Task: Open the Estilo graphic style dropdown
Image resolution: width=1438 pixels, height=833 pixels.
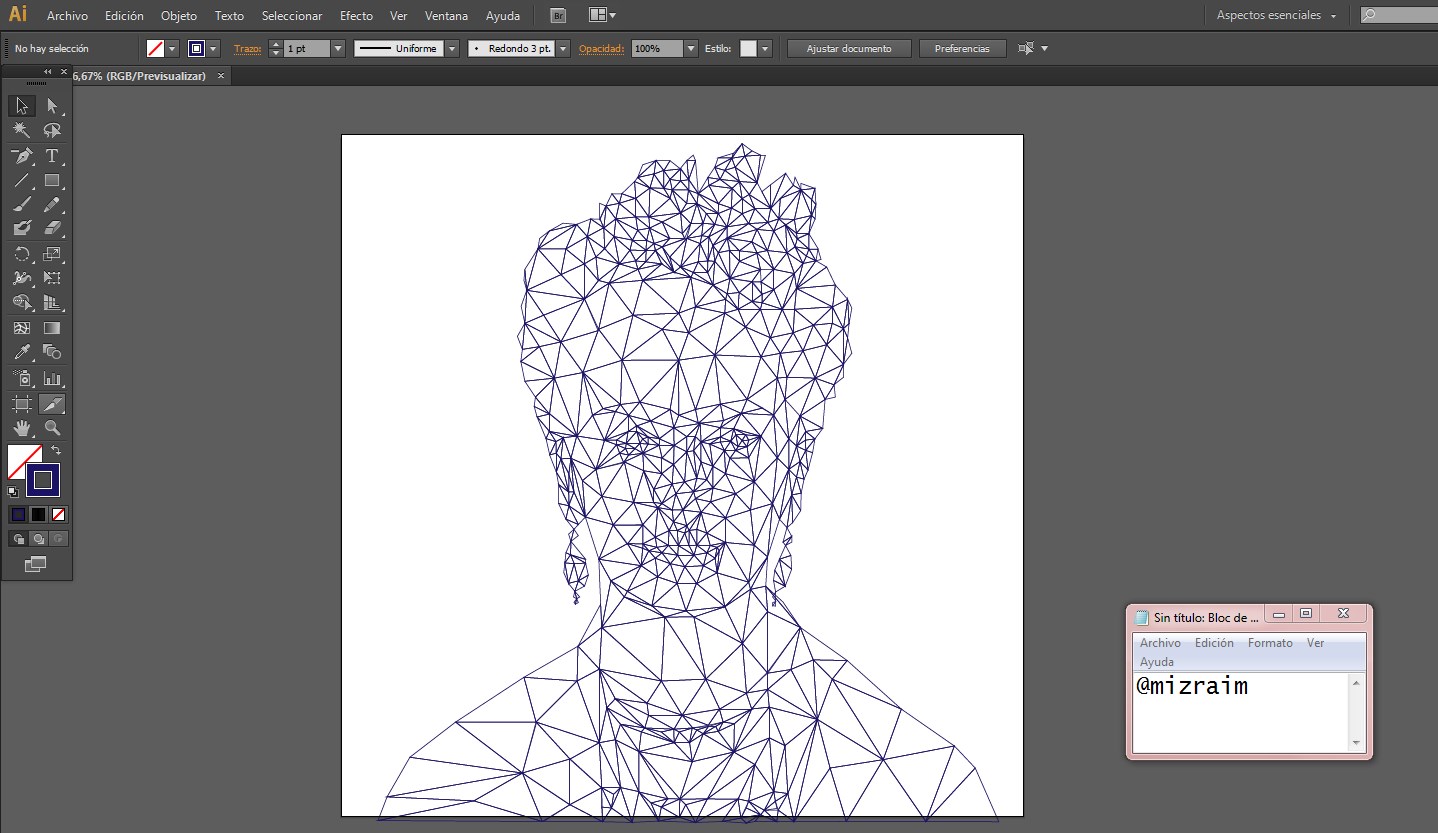Action: pos(765,48)
